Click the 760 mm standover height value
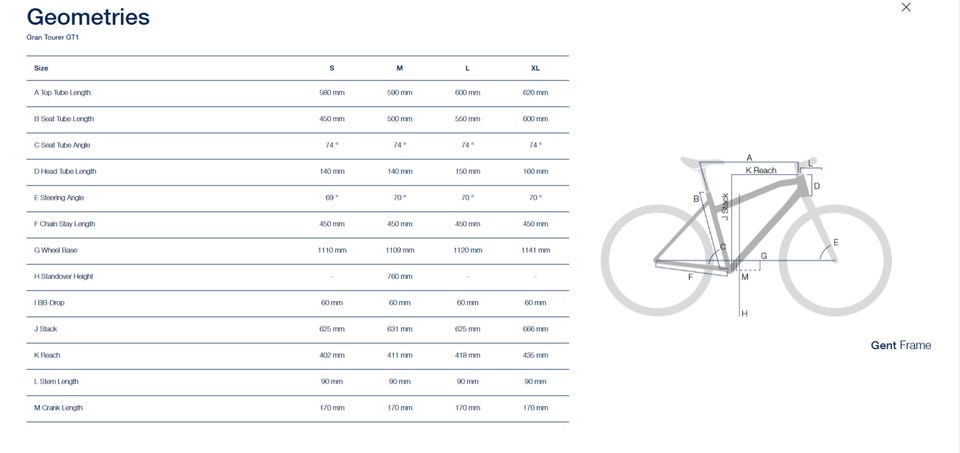Screen dimensions: 960x453 400,277
